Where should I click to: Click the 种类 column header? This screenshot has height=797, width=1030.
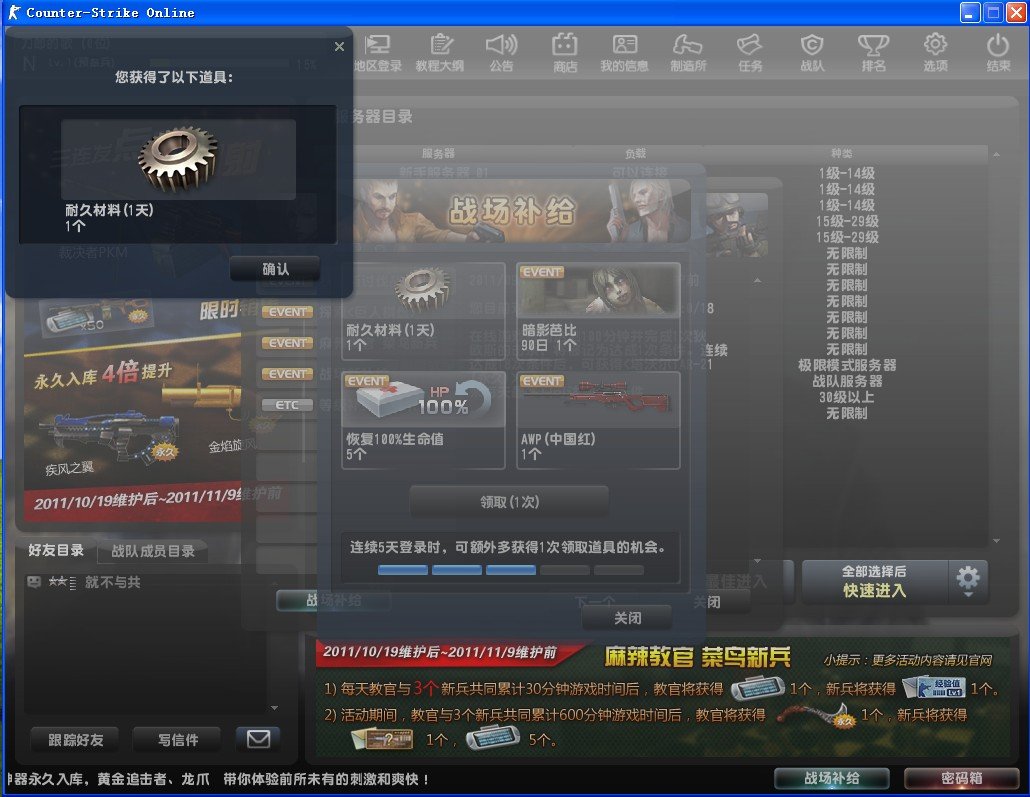point(841,153)
